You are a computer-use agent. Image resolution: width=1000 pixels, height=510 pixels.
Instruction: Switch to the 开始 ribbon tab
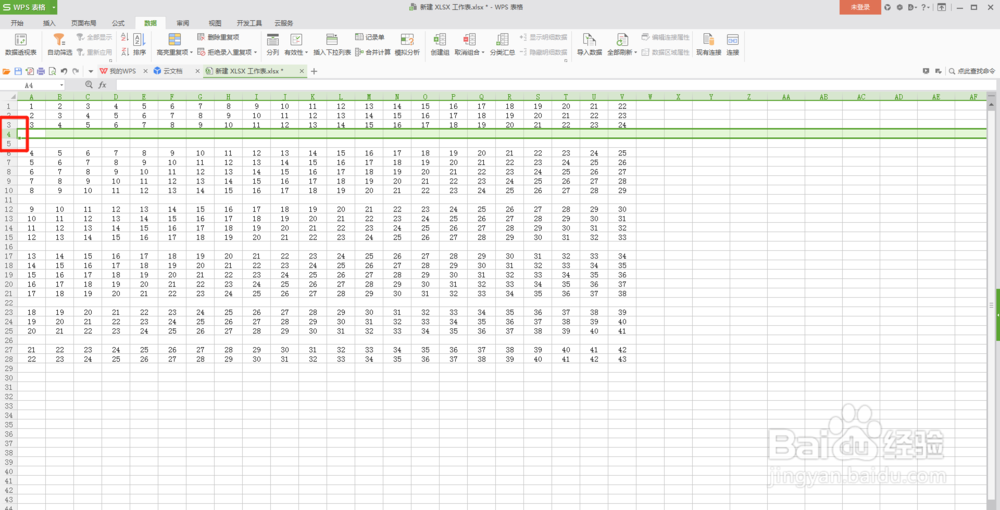coord(17,23)
